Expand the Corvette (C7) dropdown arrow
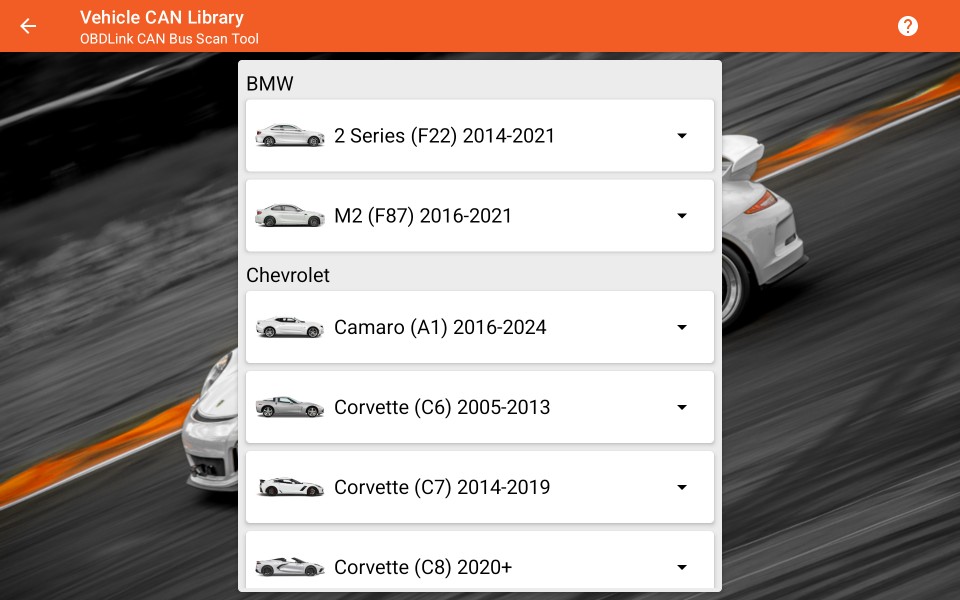 click(682, 487)
